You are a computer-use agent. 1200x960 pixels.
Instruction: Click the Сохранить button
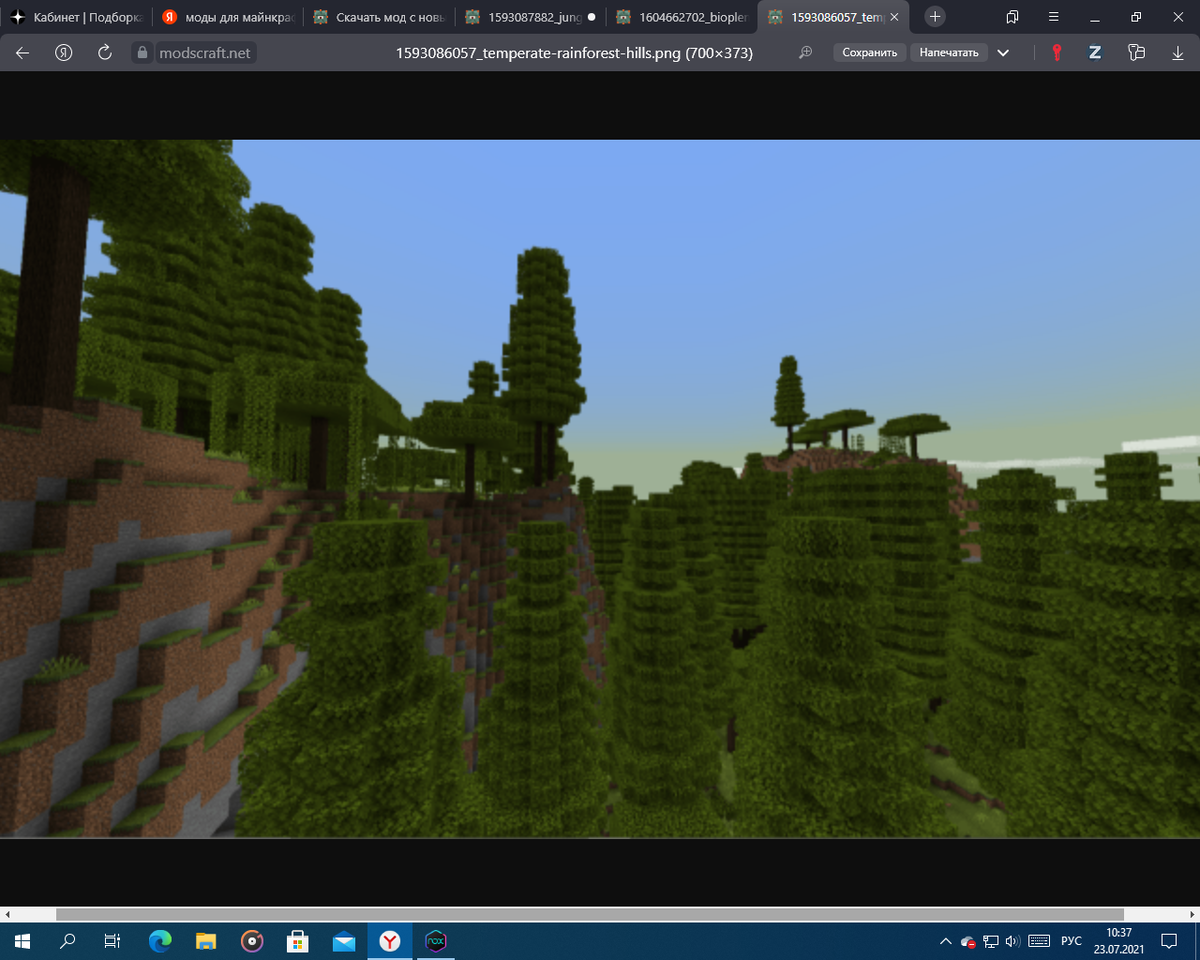[x=869, y=53]
